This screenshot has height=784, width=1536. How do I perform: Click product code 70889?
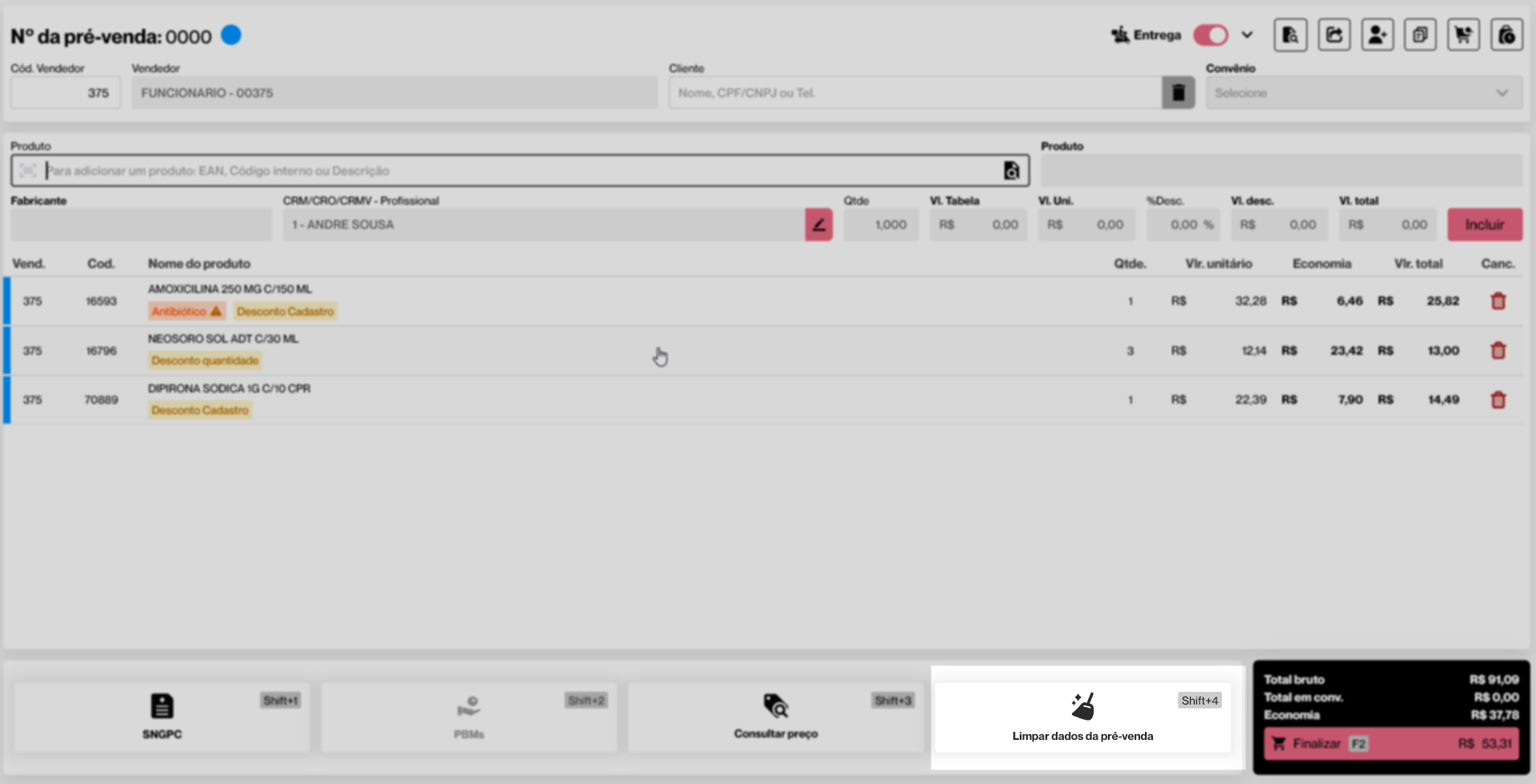pos(101,400)
